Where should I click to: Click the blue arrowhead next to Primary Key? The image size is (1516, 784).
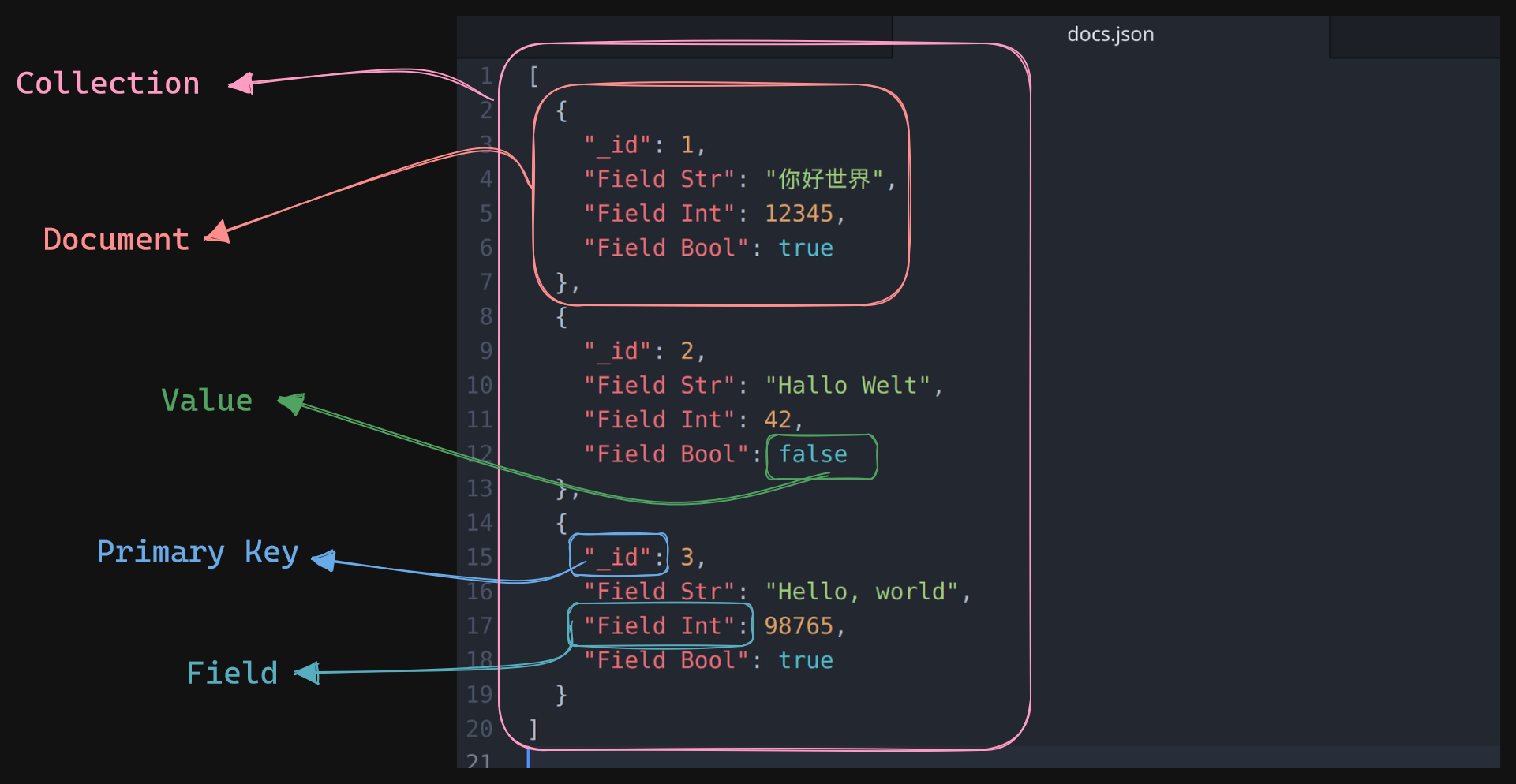(x=325, y=560)
